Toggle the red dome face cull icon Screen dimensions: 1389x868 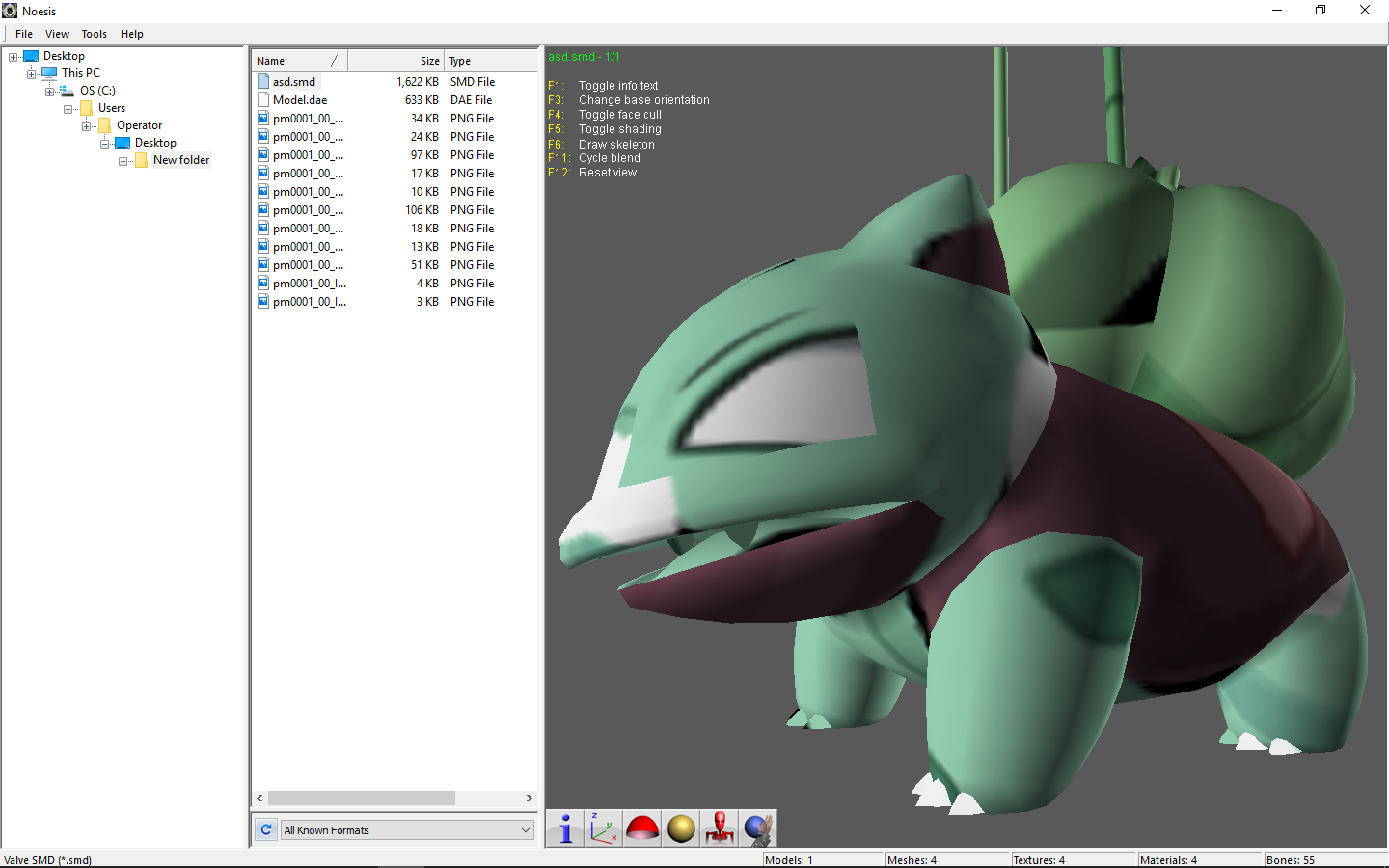[642, 828]
